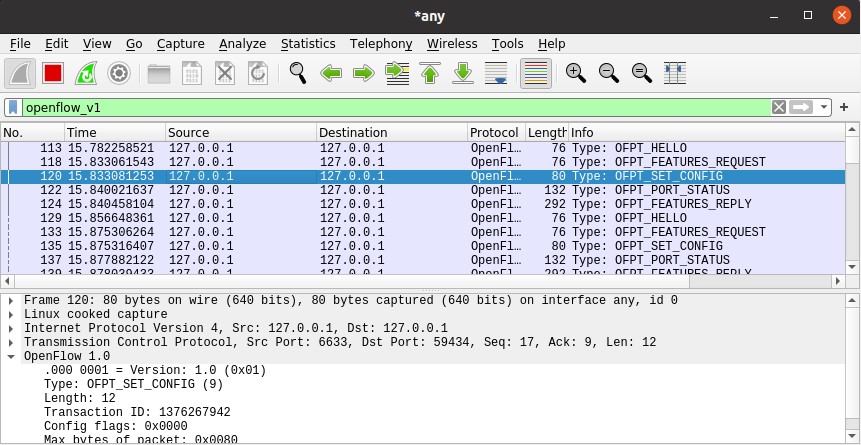Viewport: 861px width, 445px height.
Task: Sort by the No. column header
Action: pyautogui.click(x=32, y=132)
